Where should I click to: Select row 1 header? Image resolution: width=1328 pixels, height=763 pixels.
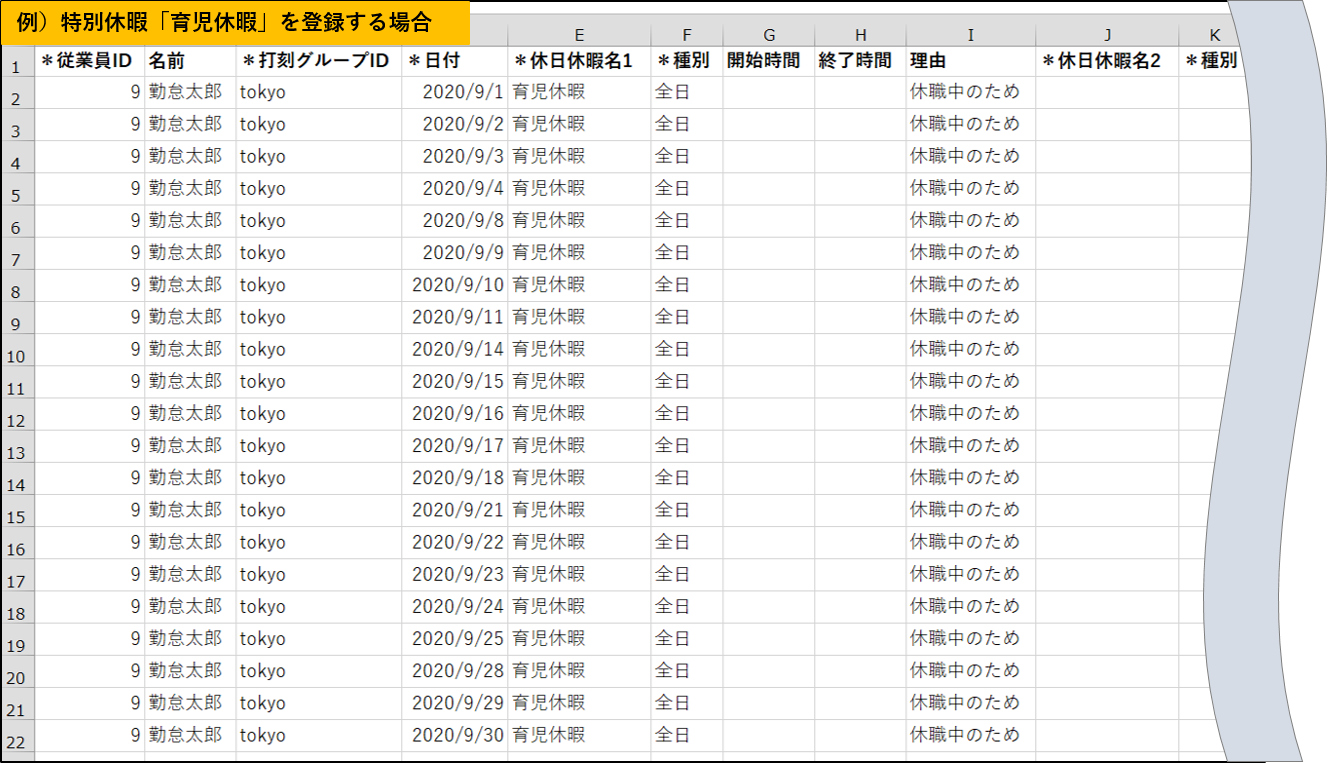[16, 68]
